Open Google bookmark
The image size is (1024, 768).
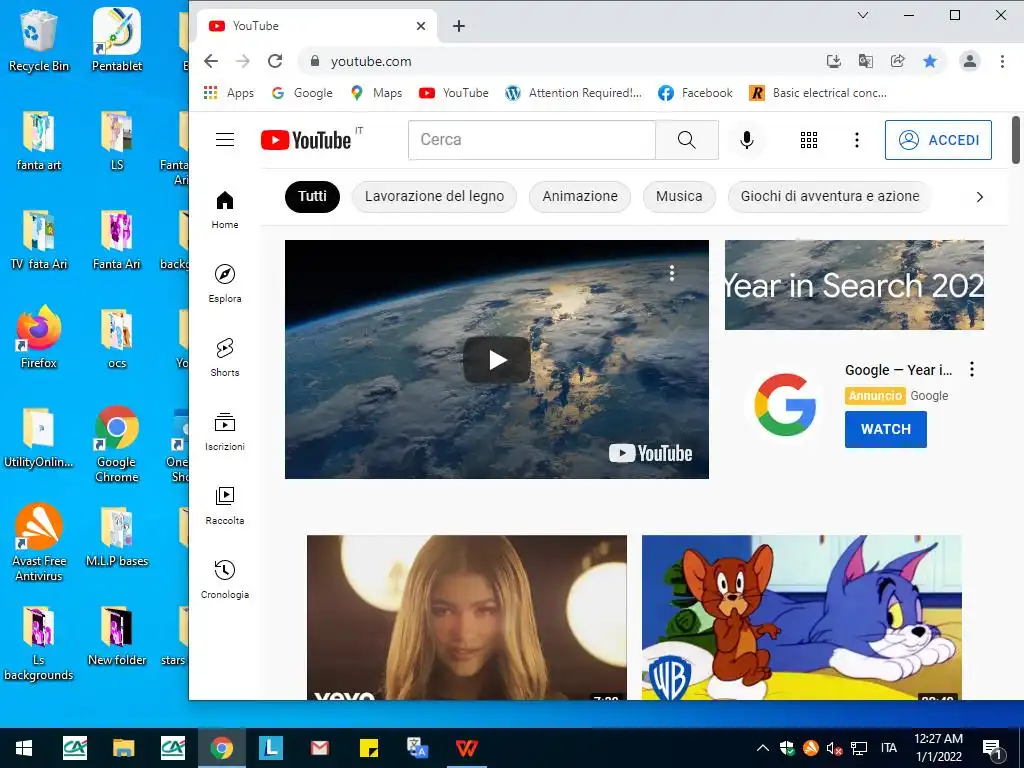[x=302, y=93]
